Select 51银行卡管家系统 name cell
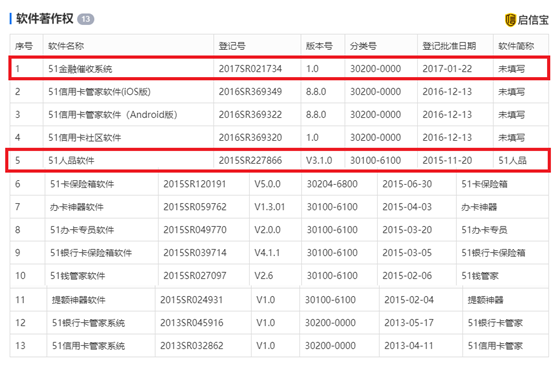Image resolution: width=558 pixels, height=372 pixels. [88, 323]
